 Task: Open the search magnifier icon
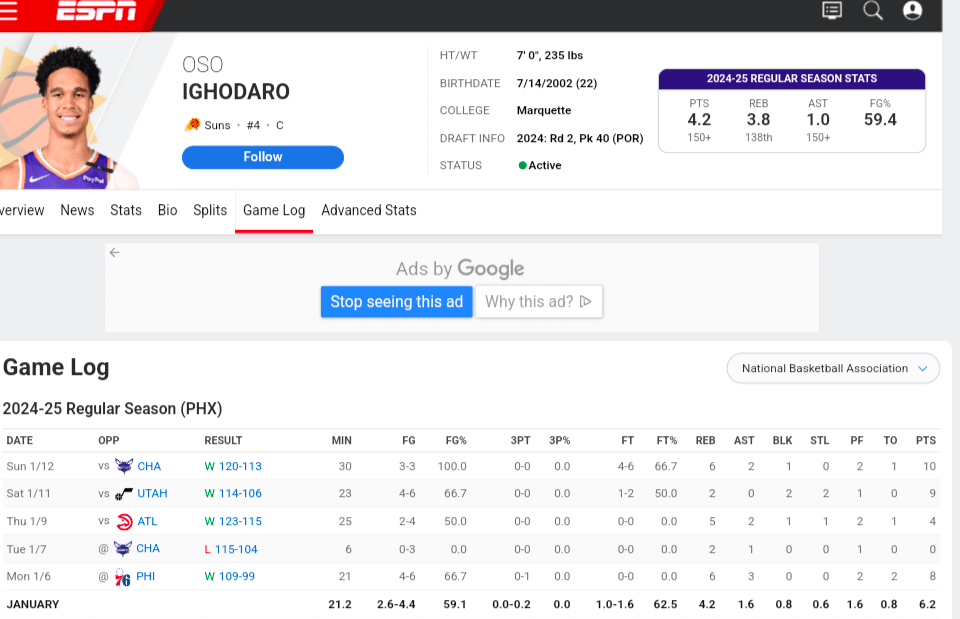[x=873, y=11]
